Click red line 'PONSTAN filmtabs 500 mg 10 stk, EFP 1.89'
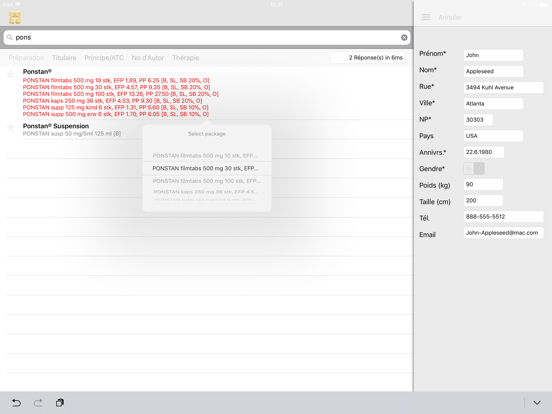The image size is (552, 414). coord(116,81)
